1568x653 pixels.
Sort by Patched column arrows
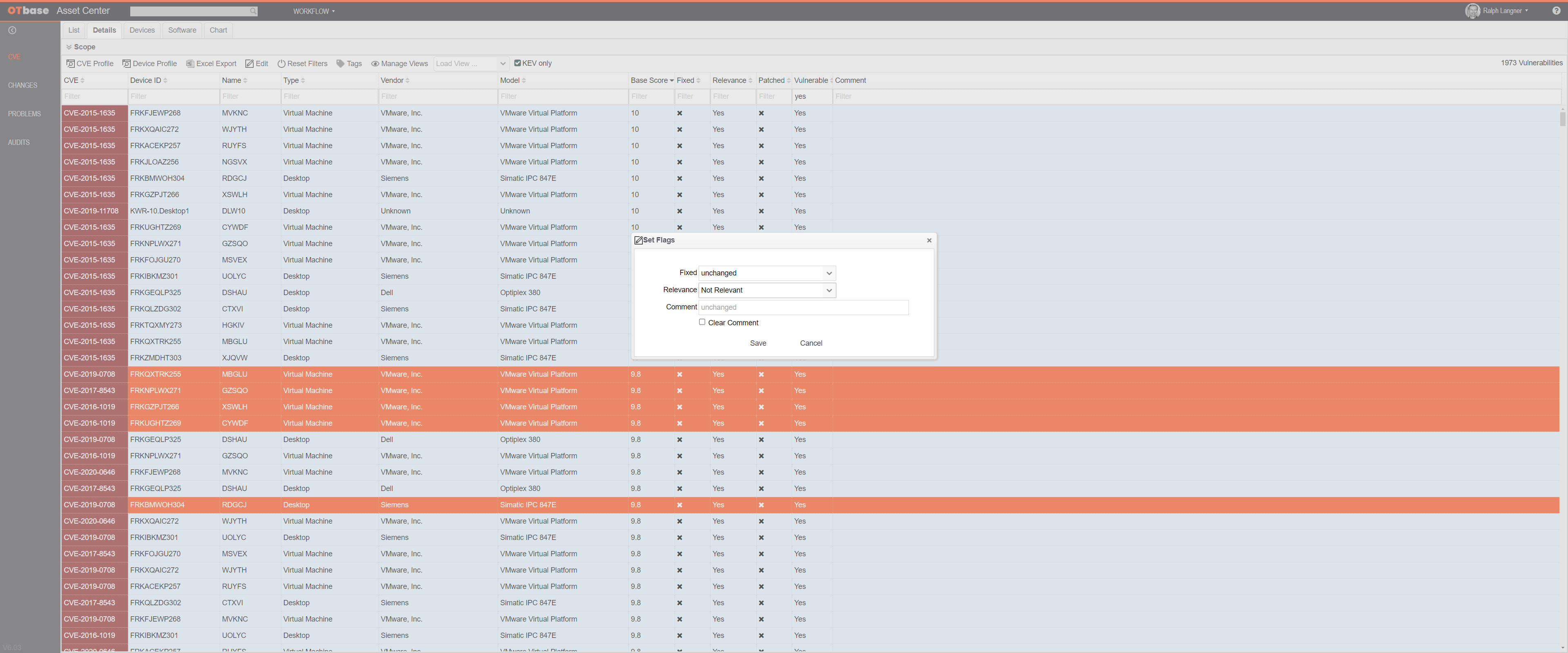pos(789,80)
